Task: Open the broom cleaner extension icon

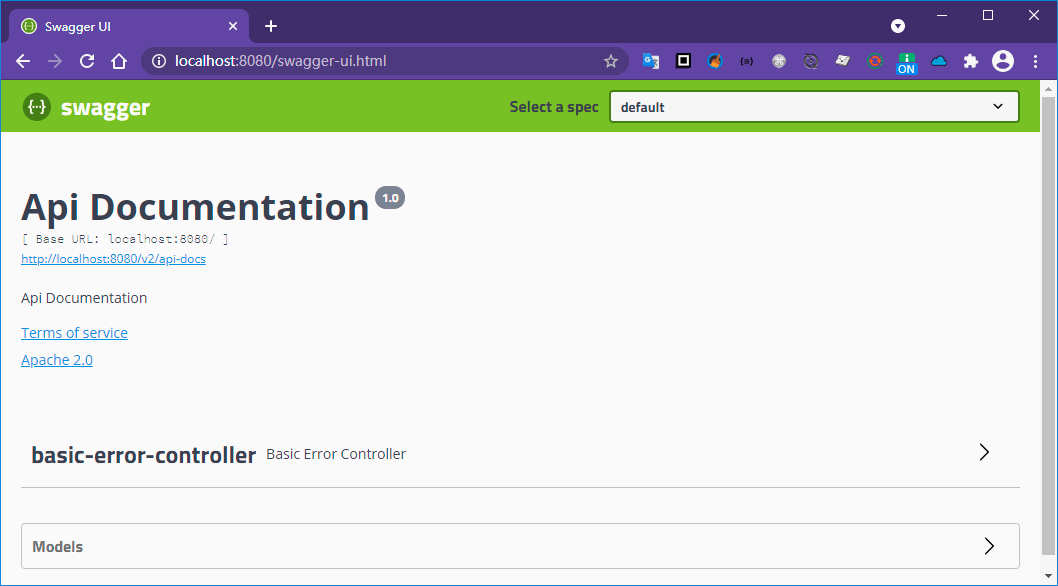Action: [x=715, y=61]
